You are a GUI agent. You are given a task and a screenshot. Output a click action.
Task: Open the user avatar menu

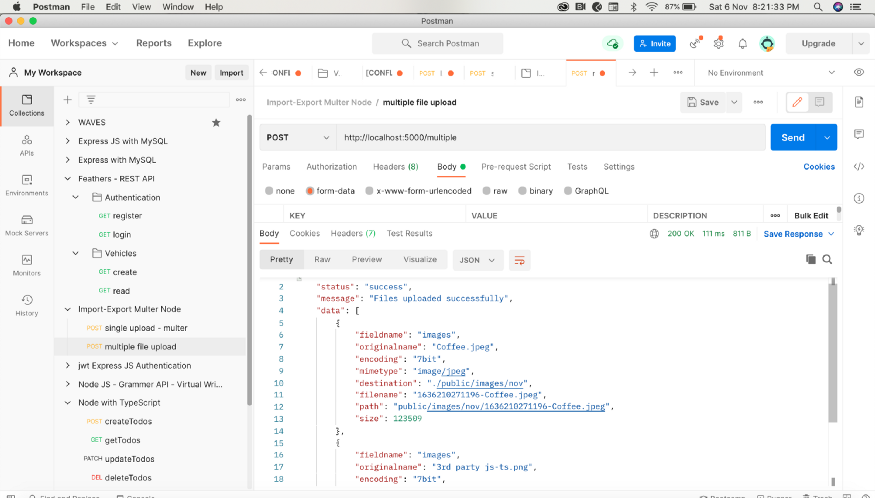point(767,44)
